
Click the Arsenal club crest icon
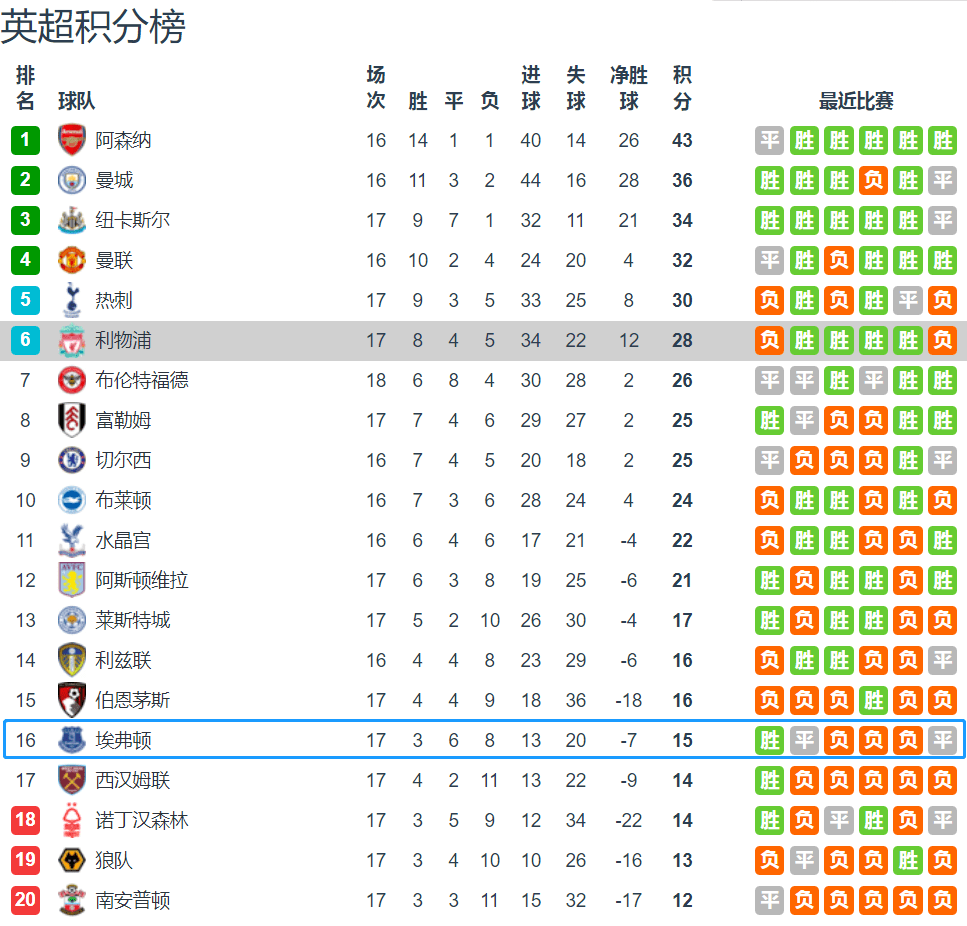click(x=72, y=140)
